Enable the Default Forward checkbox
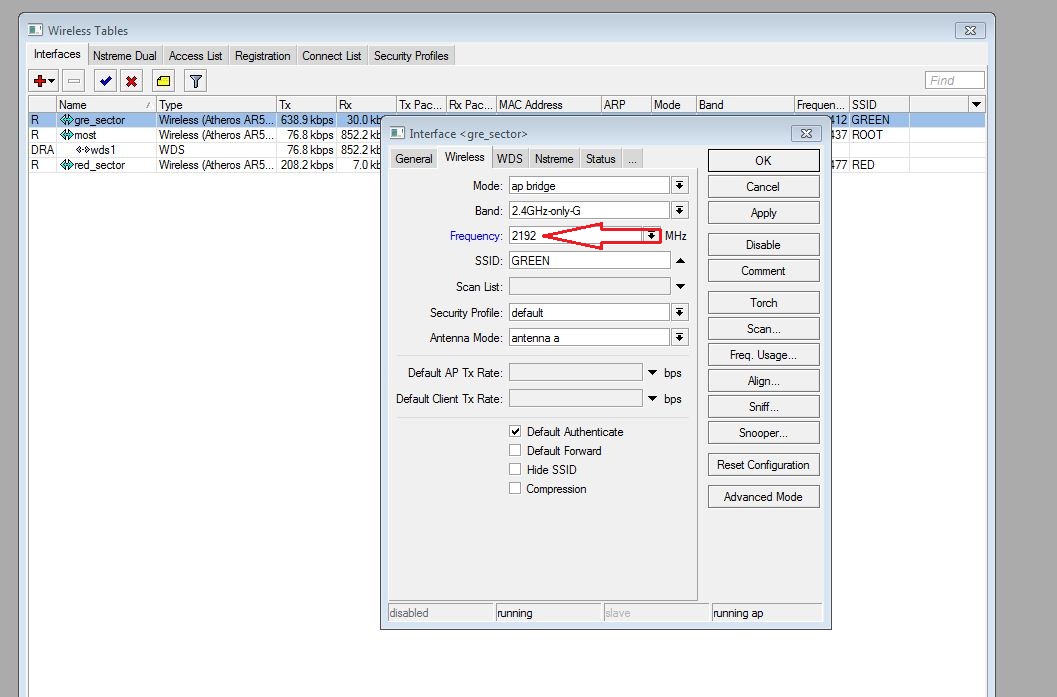Viewport: 1057px width, 697px height. point(515,451)
